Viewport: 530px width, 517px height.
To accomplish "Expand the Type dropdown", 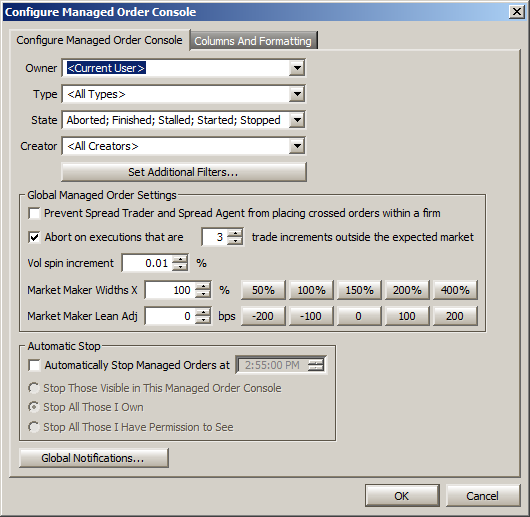I will (x=297, y=94).
